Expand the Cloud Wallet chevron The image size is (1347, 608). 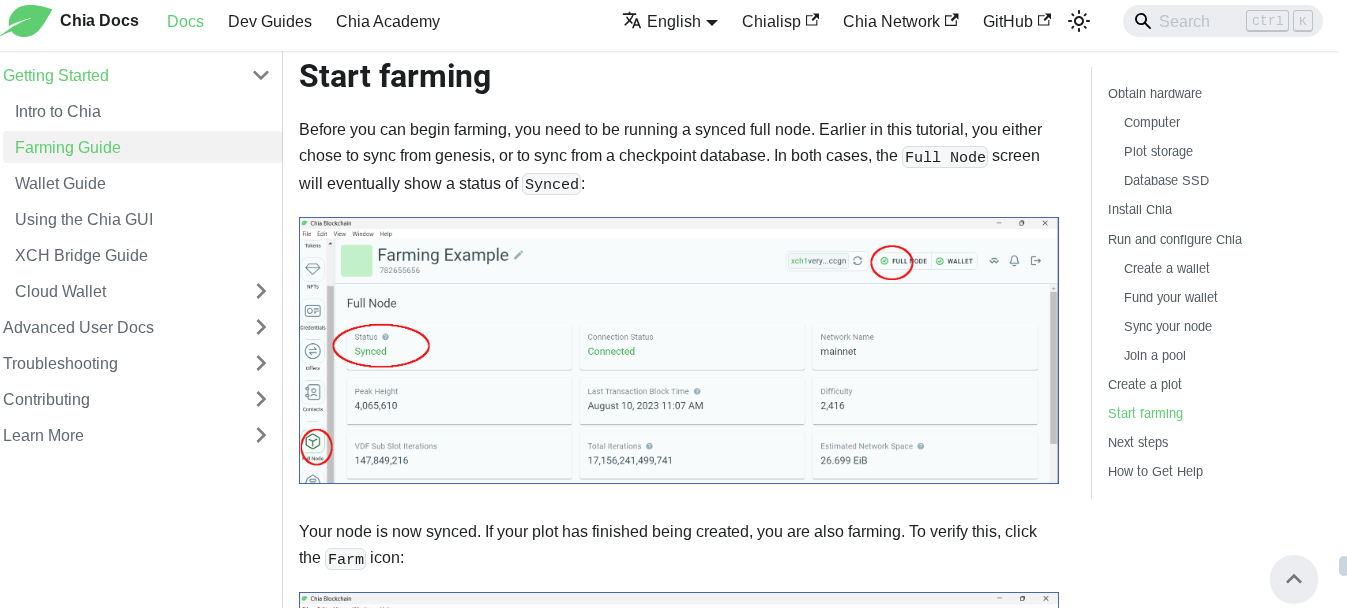[261, 291]
